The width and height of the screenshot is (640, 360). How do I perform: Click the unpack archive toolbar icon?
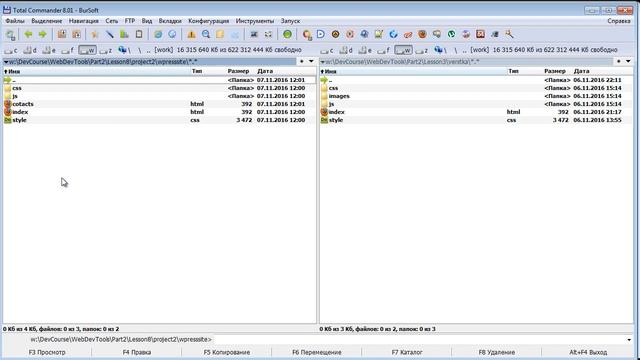coord(76,34)
